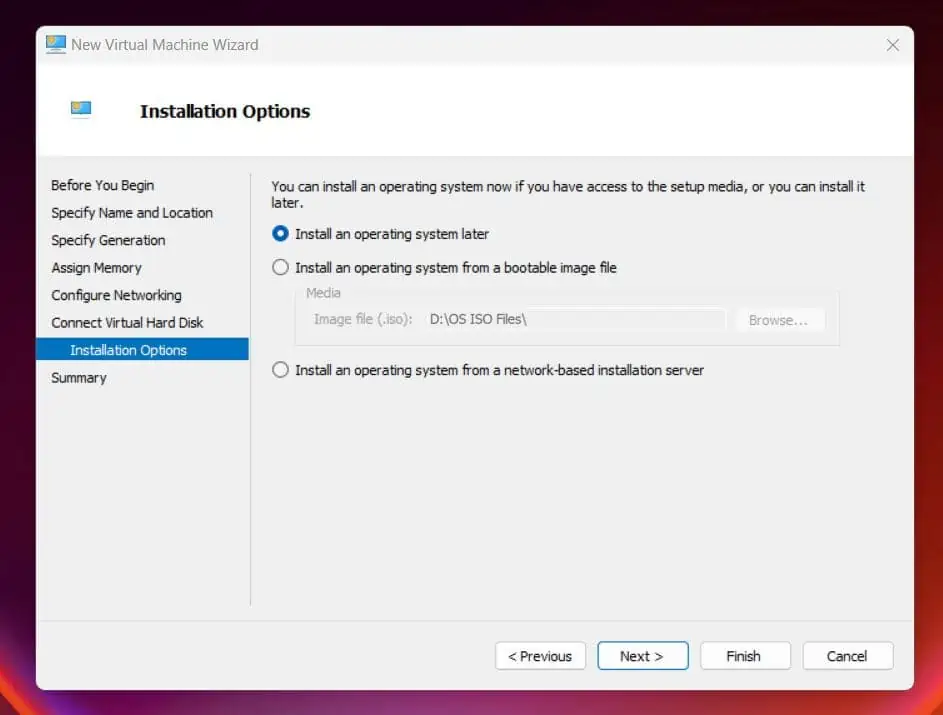The height and width of the screenshot is (715, 943).
Task: Close the New Virtual Machine Wizard
Action: 892,45
